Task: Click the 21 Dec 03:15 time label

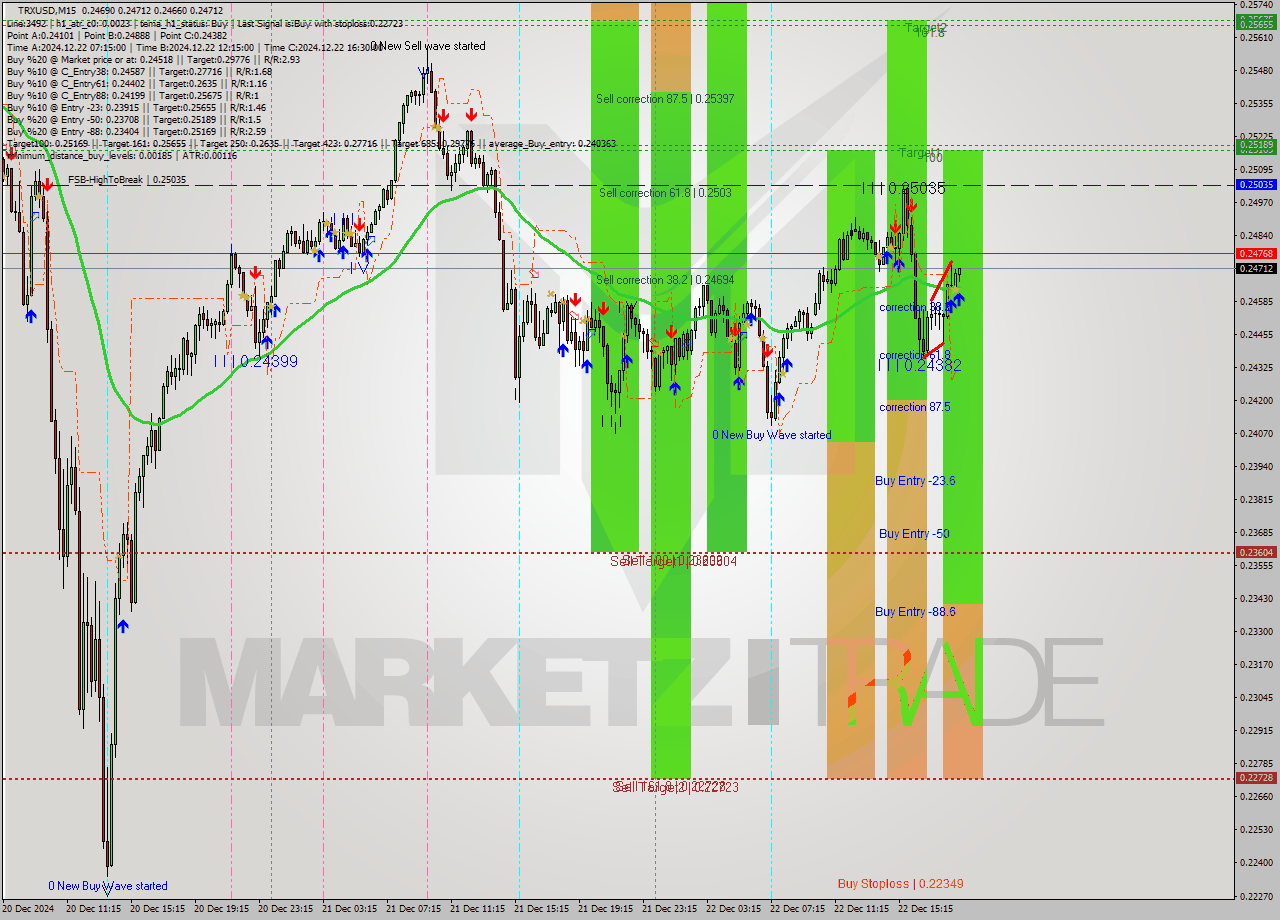Action: [349, 909]
